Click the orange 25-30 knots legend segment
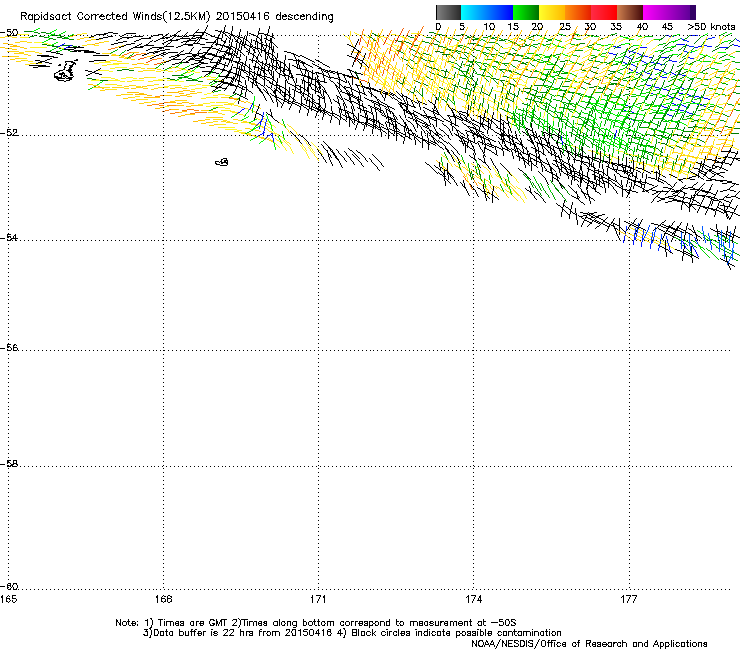740x650 pixels. 578,12
